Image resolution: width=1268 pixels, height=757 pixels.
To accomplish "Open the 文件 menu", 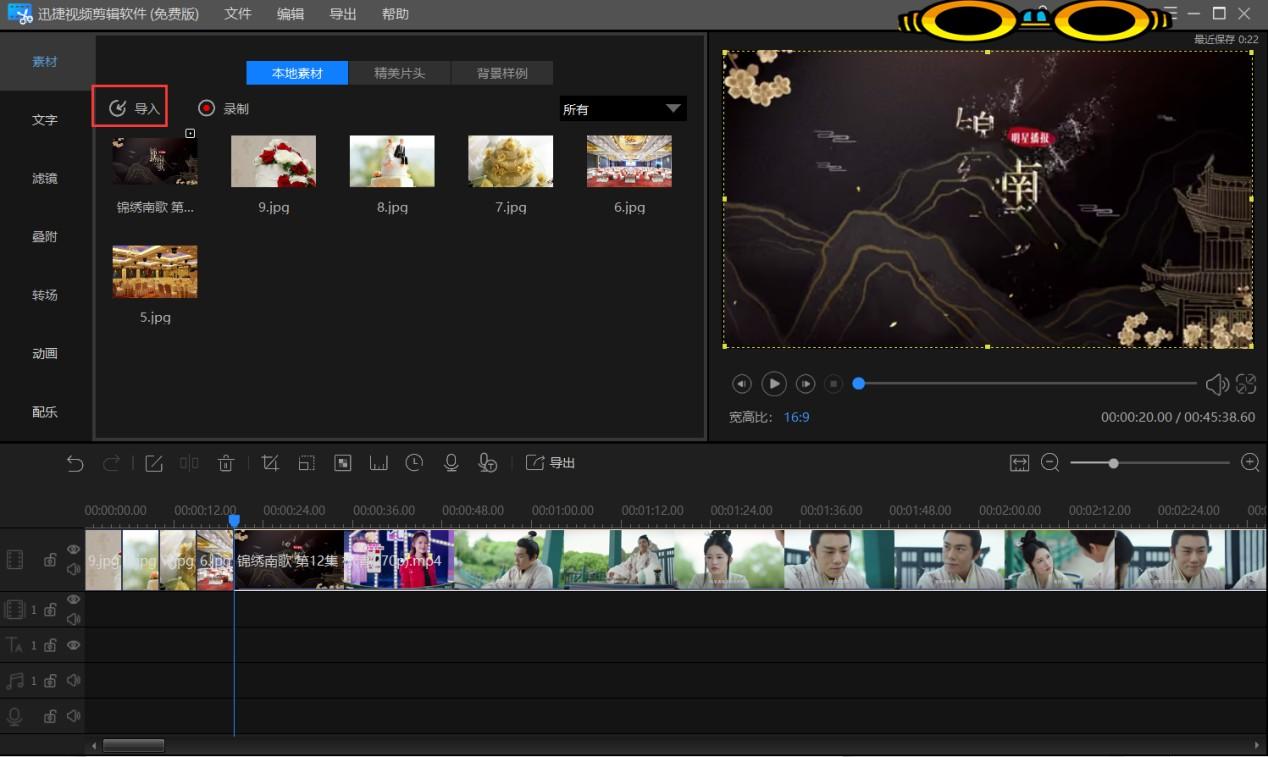I will (x=238, y=14).
